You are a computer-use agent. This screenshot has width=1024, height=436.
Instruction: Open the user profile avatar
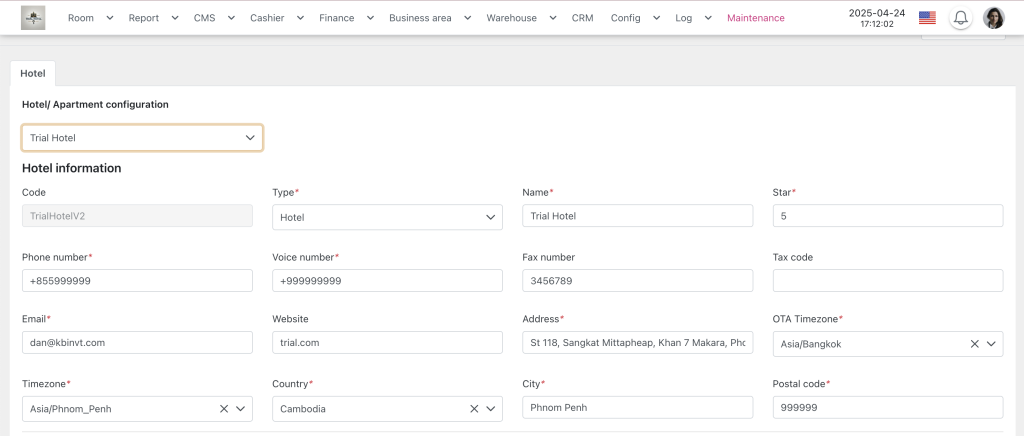point(993,18)
